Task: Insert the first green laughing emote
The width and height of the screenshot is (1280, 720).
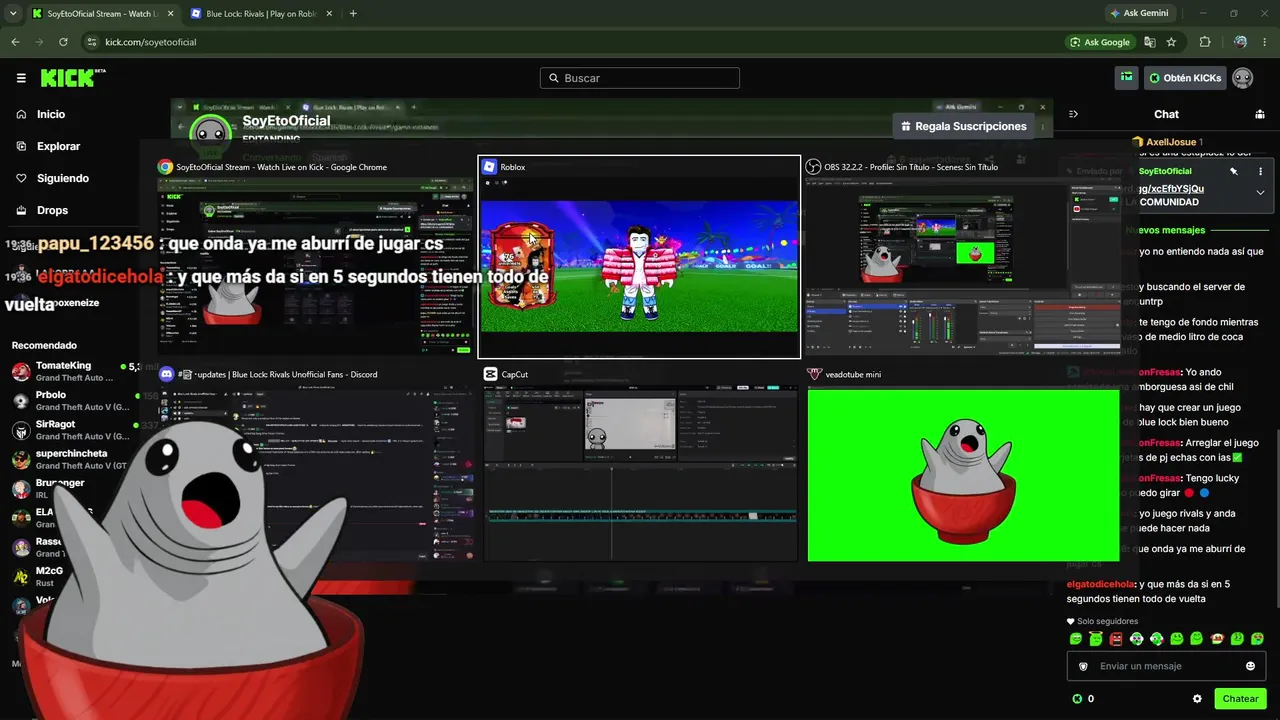Action: (1076, 639)
